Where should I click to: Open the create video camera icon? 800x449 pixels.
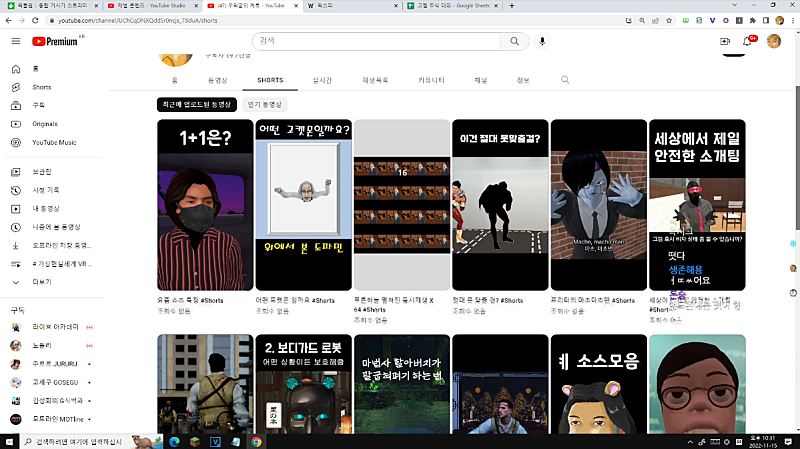point(725,41)
